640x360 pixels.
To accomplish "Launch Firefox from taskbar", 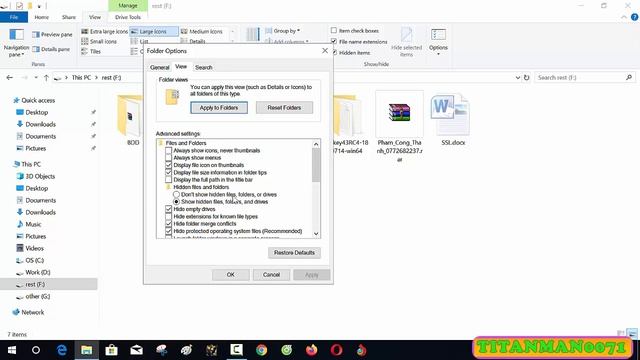I will tap(311, 350).
